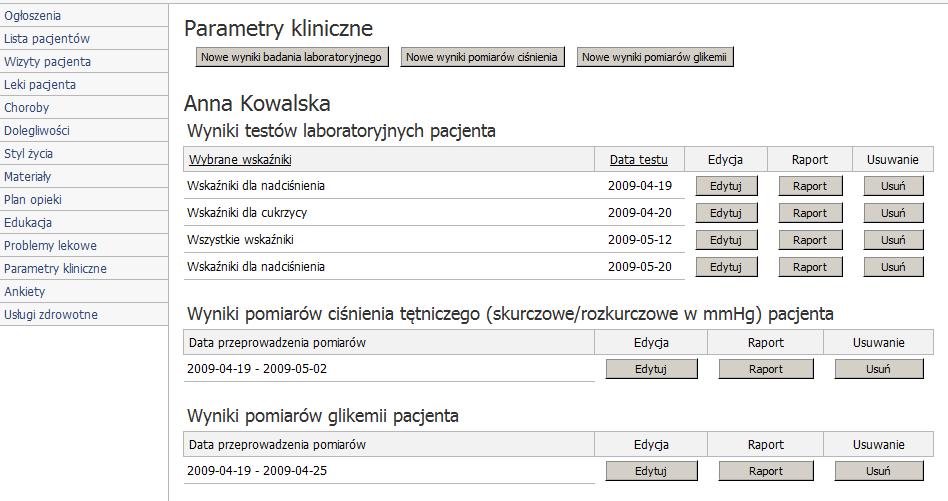Click Wyniki testów laboratoryjnych pacjenta heading

[x=341, y=131]
